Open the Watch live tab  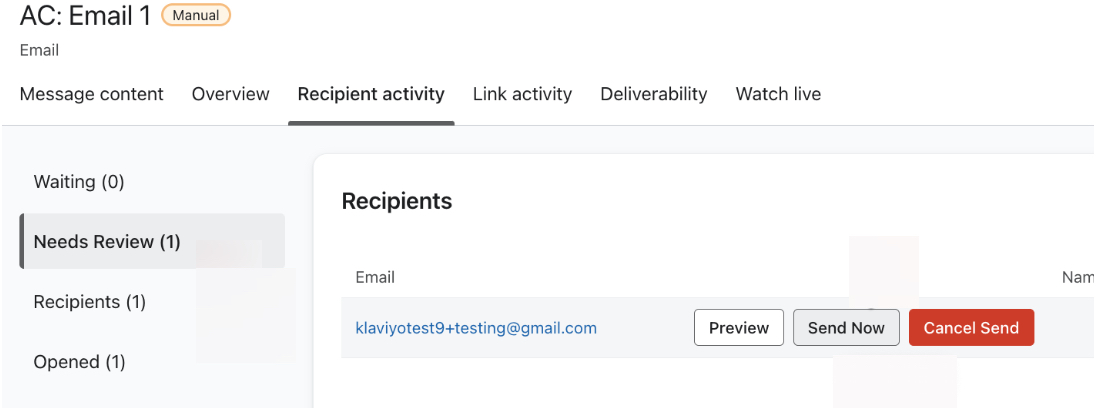[778, 94]
